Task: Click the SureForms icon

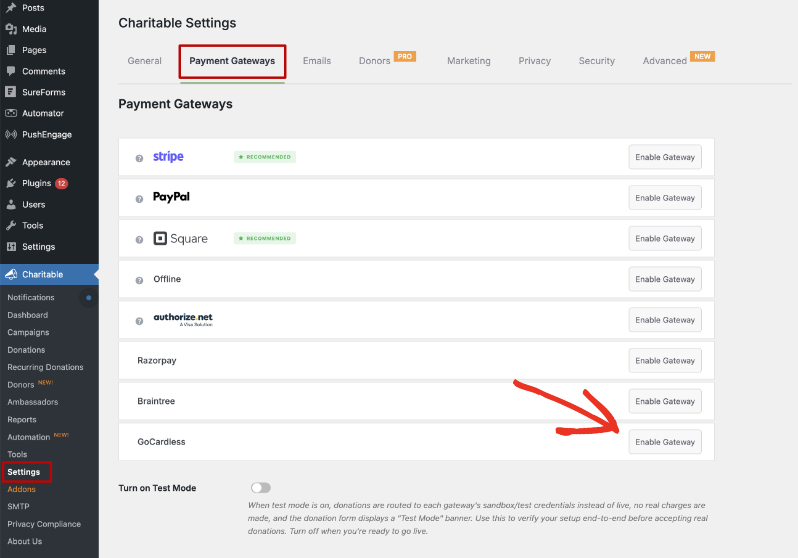Action: [x=11, y=92]
